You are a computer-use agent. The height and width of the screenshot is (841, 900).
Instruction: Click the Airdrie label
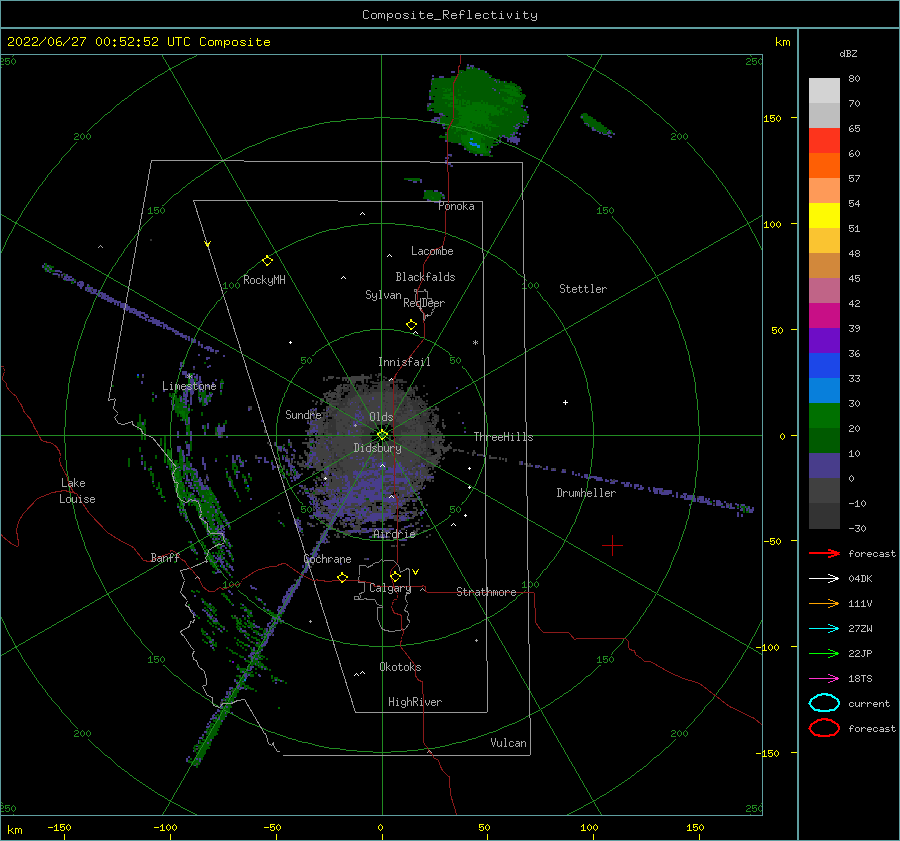click(394, 534)
